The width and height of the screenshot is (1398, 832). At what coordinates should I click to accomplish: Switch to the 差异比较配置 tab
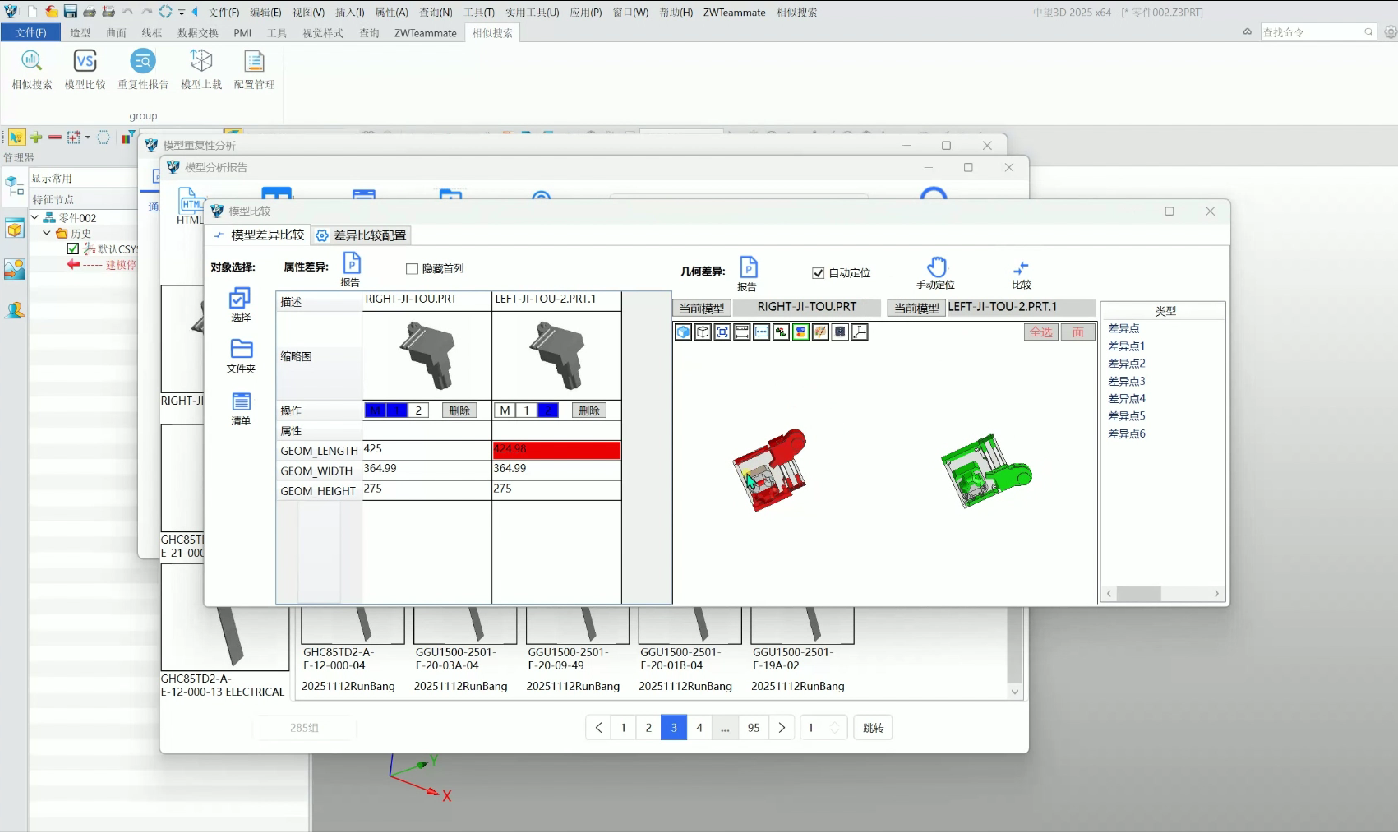(x=361, y=235)
